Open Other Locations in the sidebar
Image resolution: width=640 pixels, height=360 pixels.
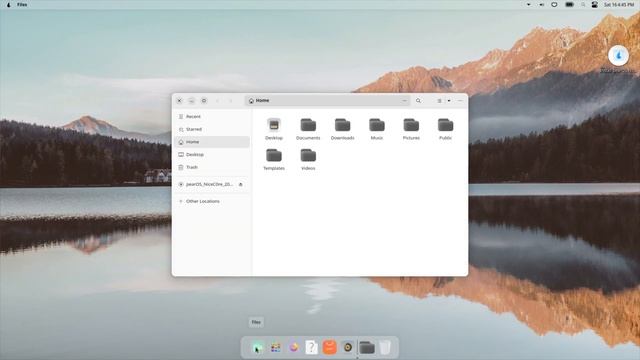(x=212, y=202)
